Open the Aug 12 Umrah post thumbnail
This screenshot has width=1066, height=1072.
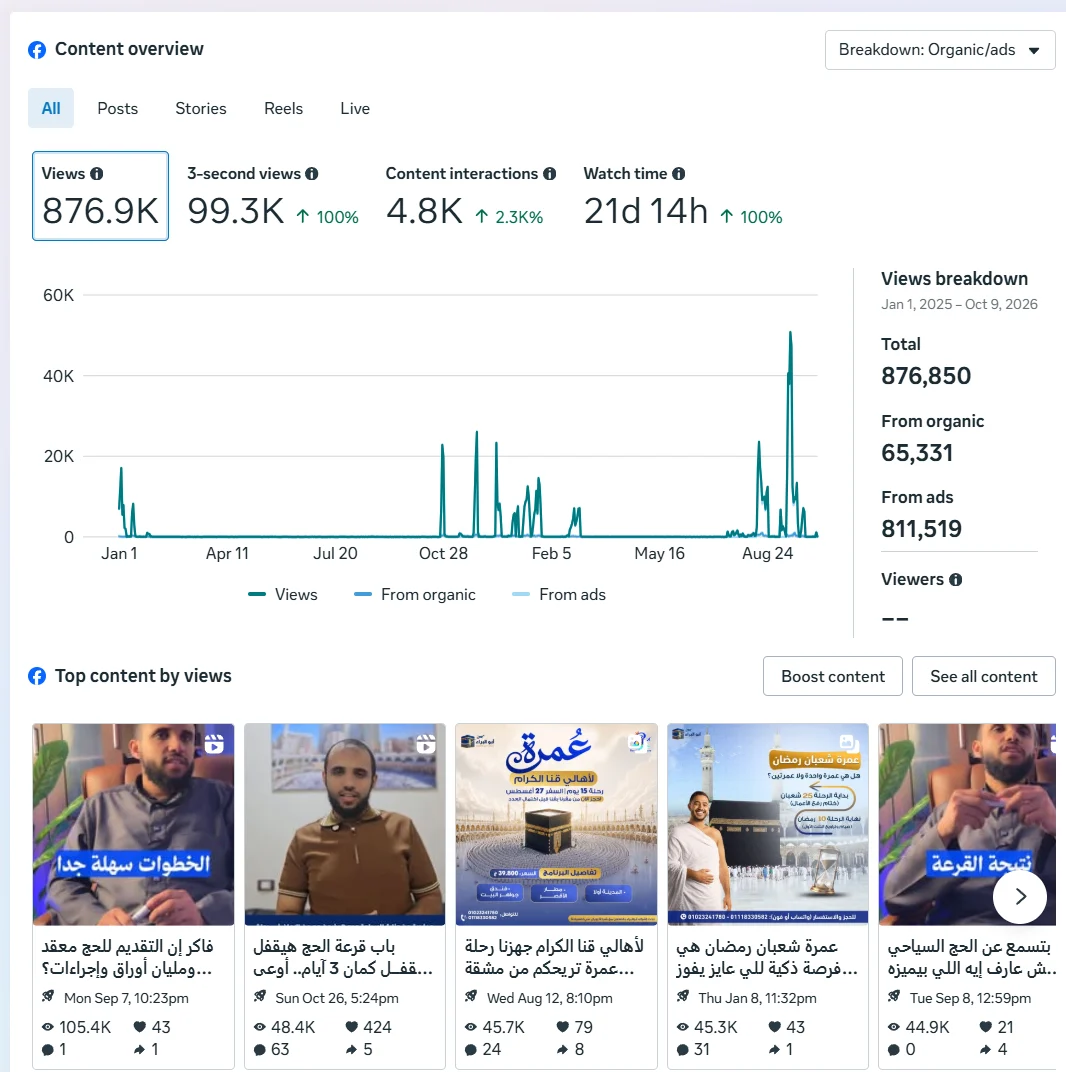557,825
